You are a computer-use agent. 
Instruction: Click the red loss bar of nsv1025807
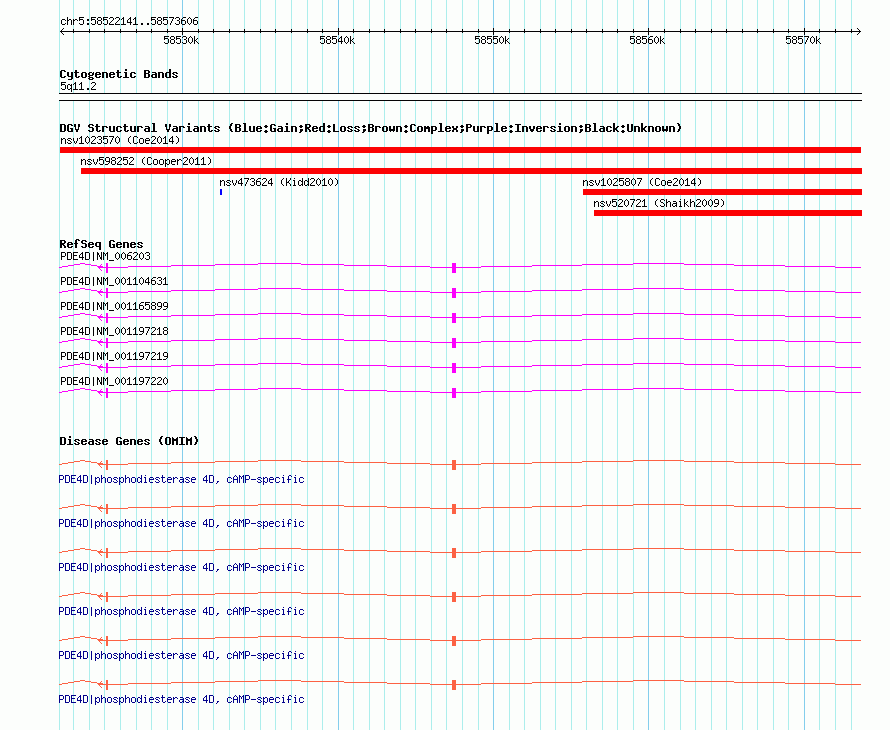coord(723,192)
